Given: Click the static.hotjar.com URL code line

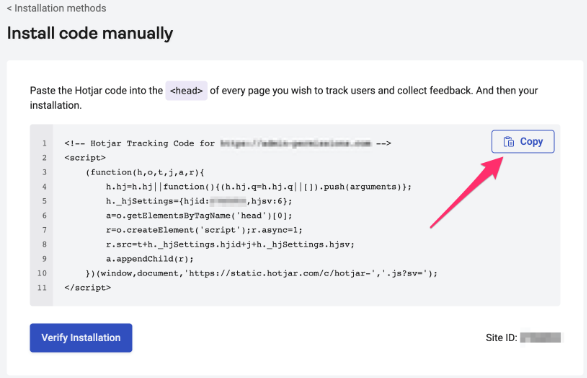Looking at the screenshot, I should click(261, 273).
